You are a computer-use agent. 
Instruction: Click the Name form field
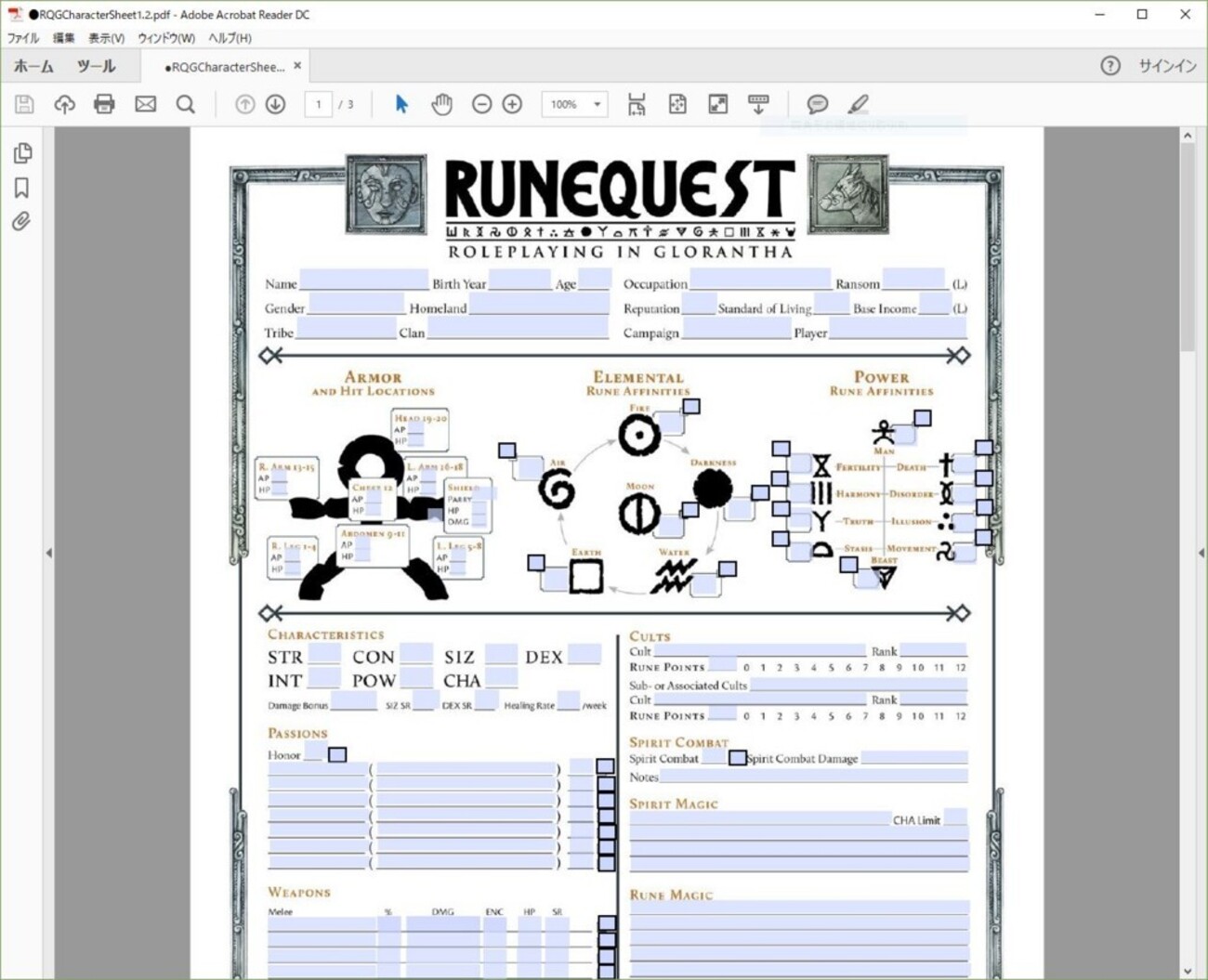click(363, 280)
